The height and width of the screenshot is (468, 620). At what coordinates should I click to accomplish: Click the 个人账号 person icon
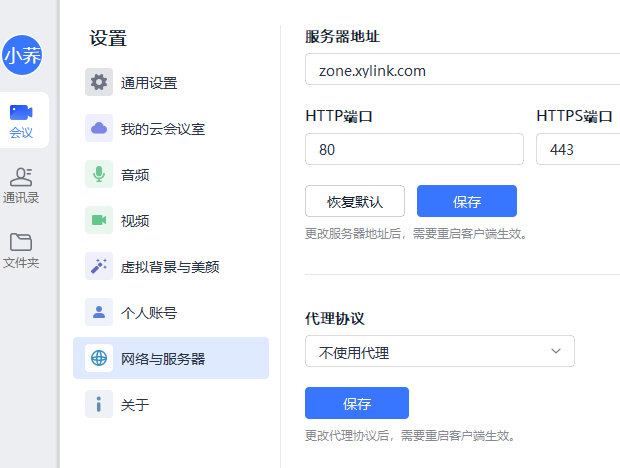(99, 312)
